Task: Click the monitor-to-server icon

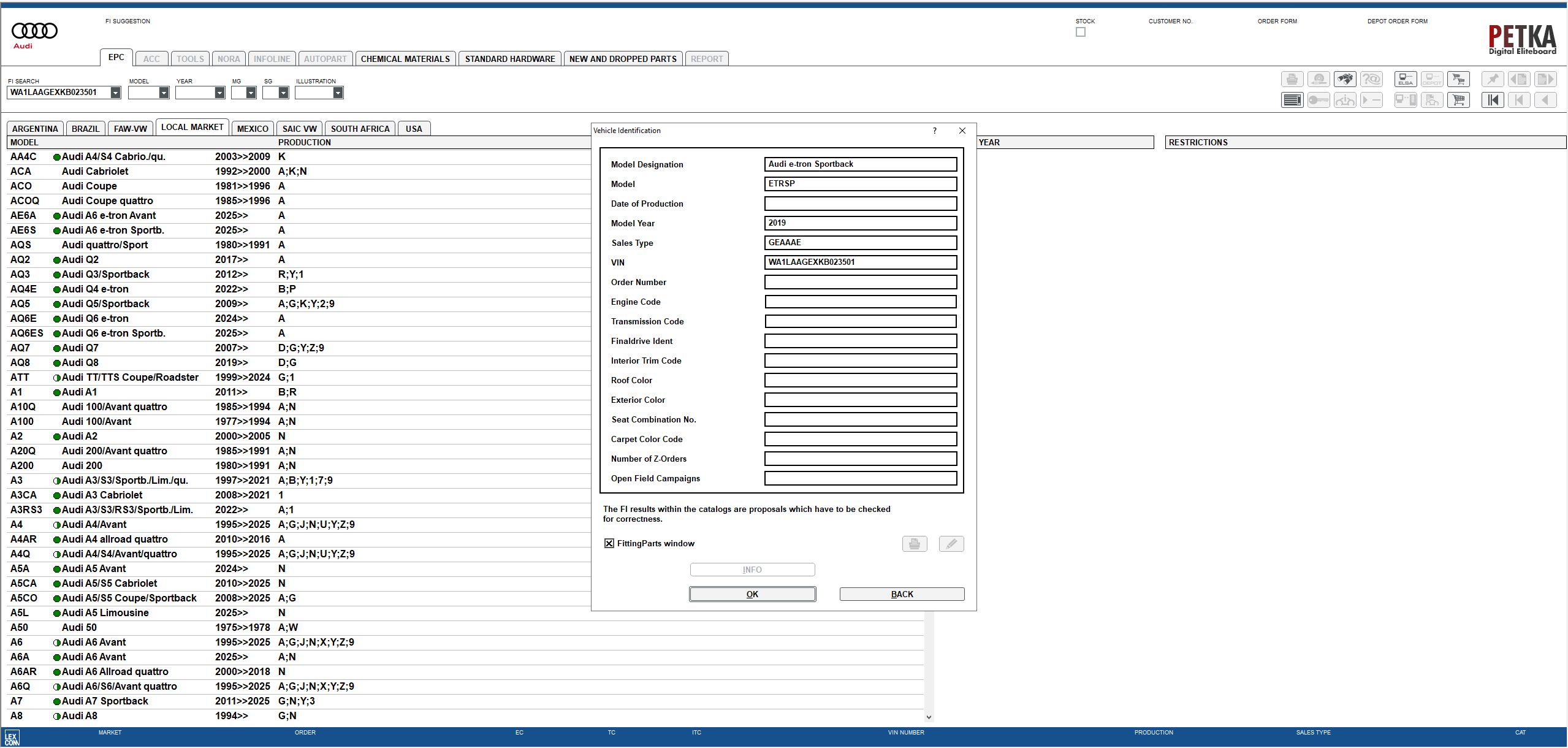Action: 1406,100
